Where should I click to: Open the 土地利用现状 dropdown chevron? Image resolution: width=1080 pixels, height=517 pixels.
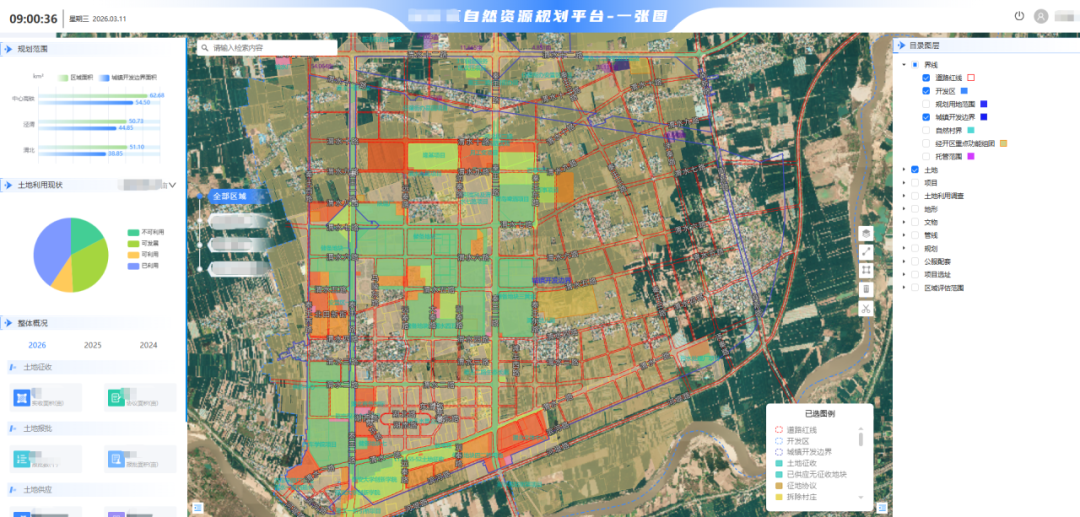[x=172, y=185]
